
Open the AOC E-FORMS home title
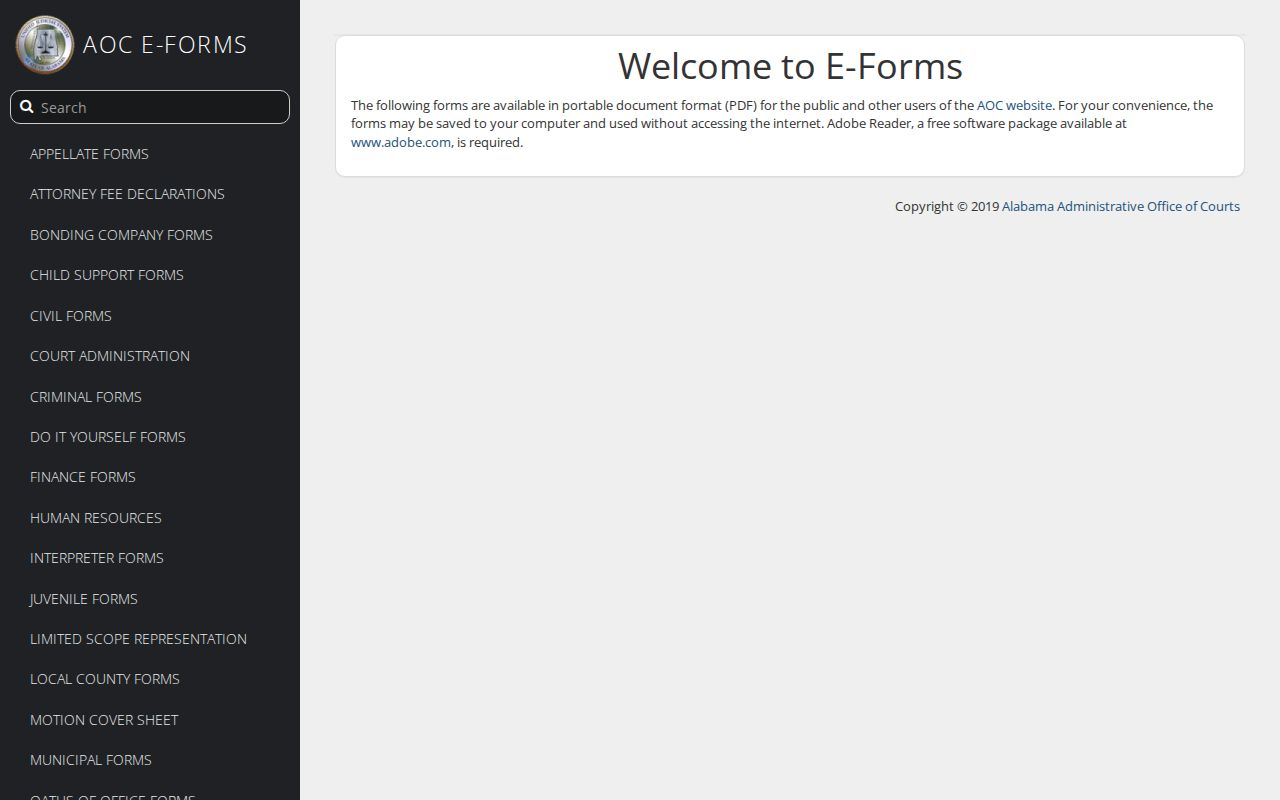(x=165, y=45)
